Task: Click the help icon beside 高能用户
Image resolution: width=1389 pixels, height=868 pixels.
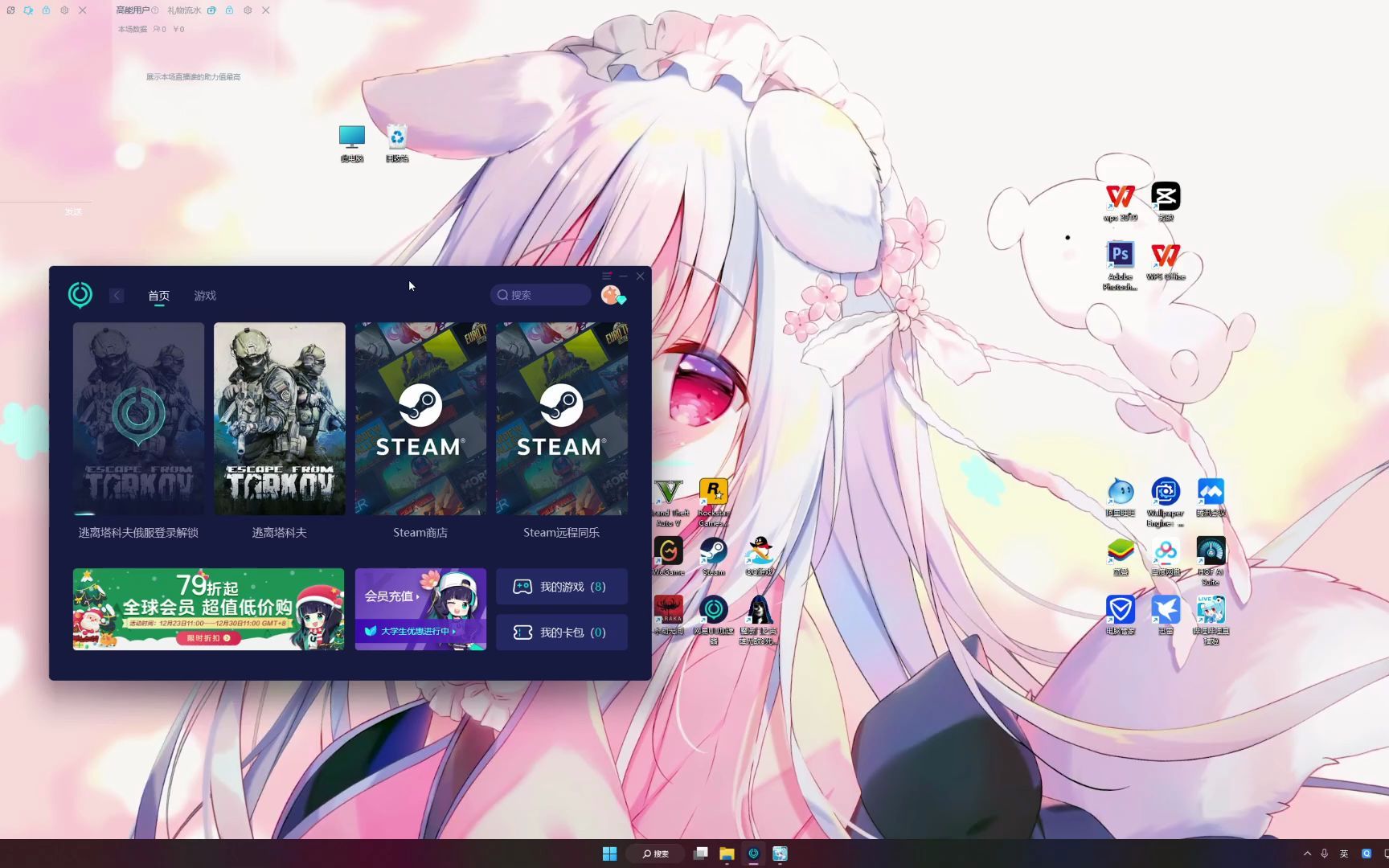Action: tap(155, 10)
